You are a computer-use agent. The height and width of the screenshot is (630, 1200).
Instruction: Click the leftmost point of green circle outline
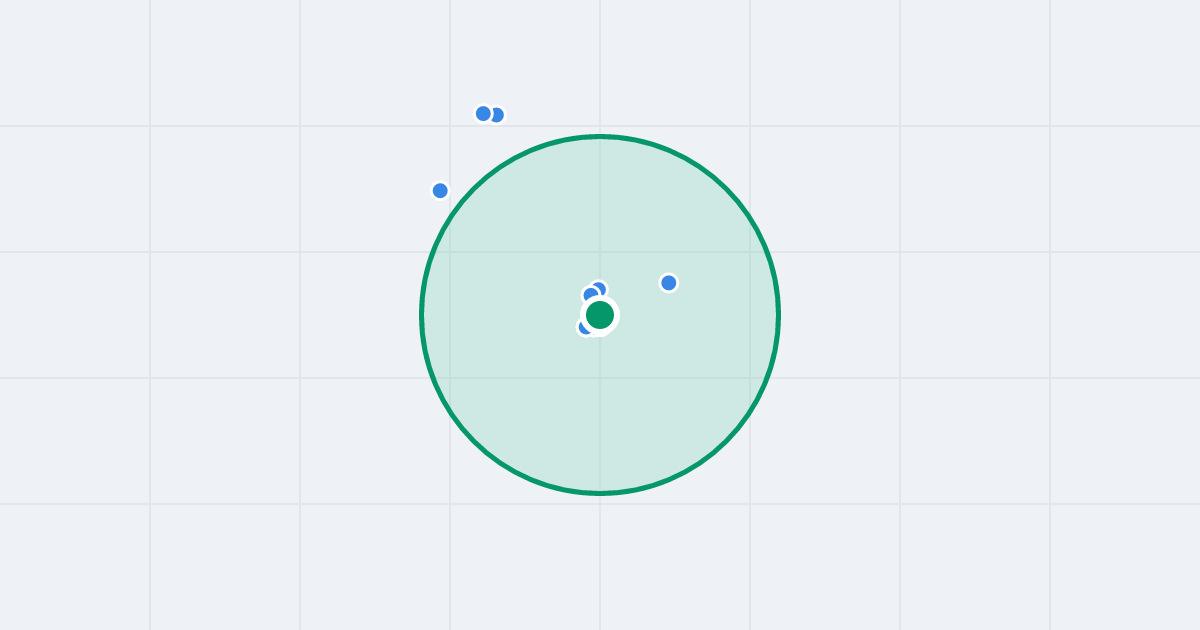422,315
